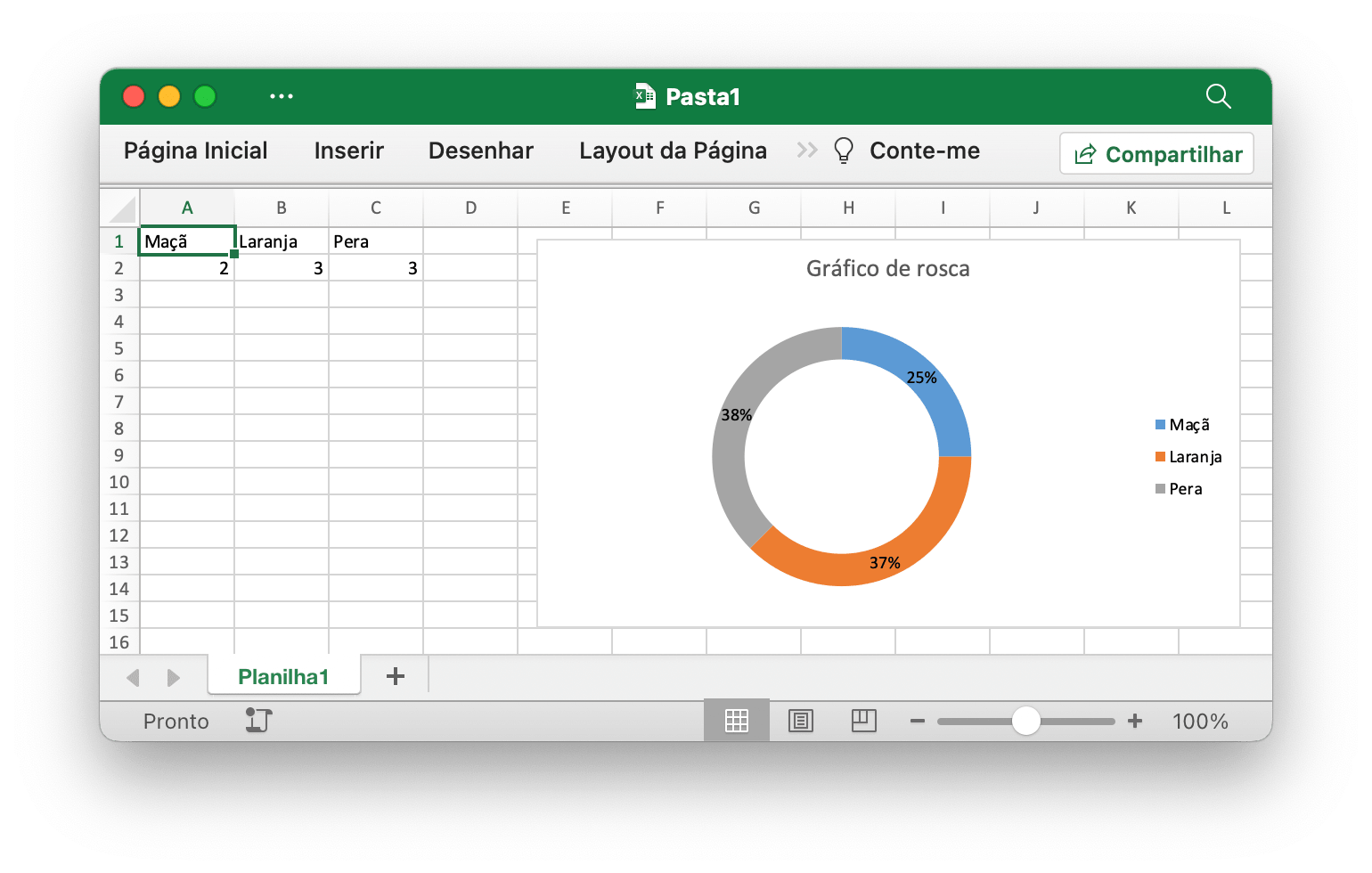Open the search magnifier in title bar
Viewport: 1372px width, 873px height.
coord(1218,95)
